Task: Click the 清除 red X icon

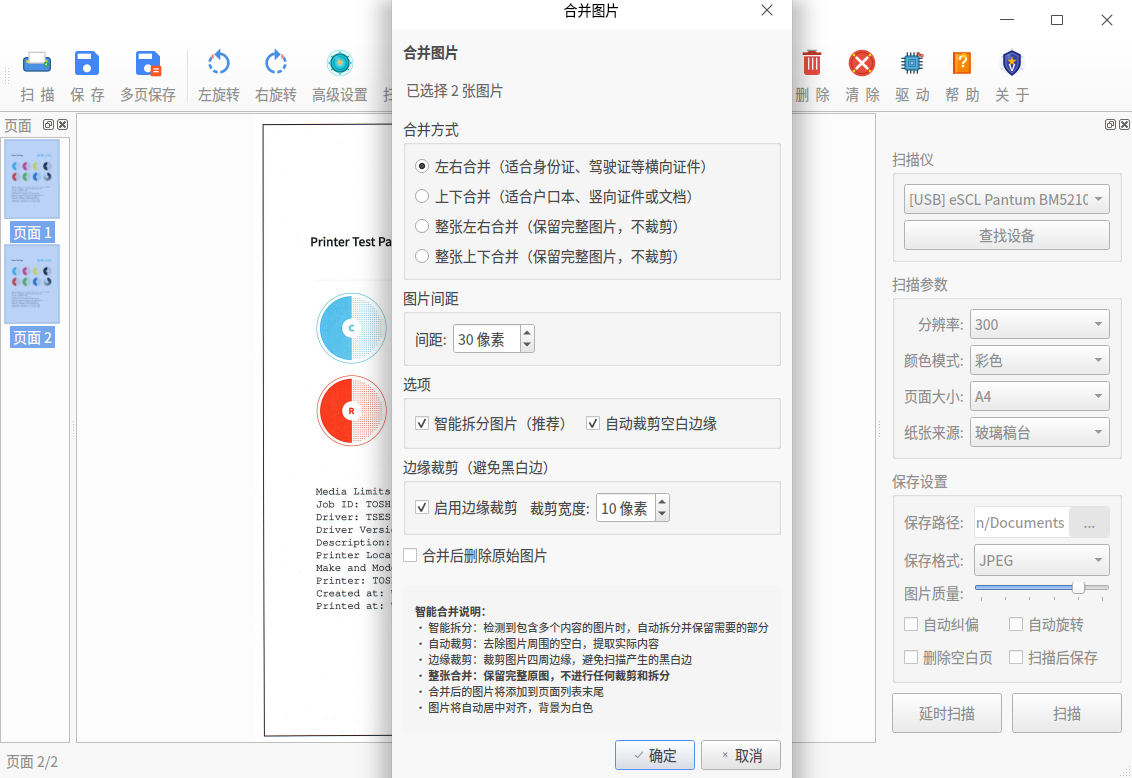Action: coord(862,64)
